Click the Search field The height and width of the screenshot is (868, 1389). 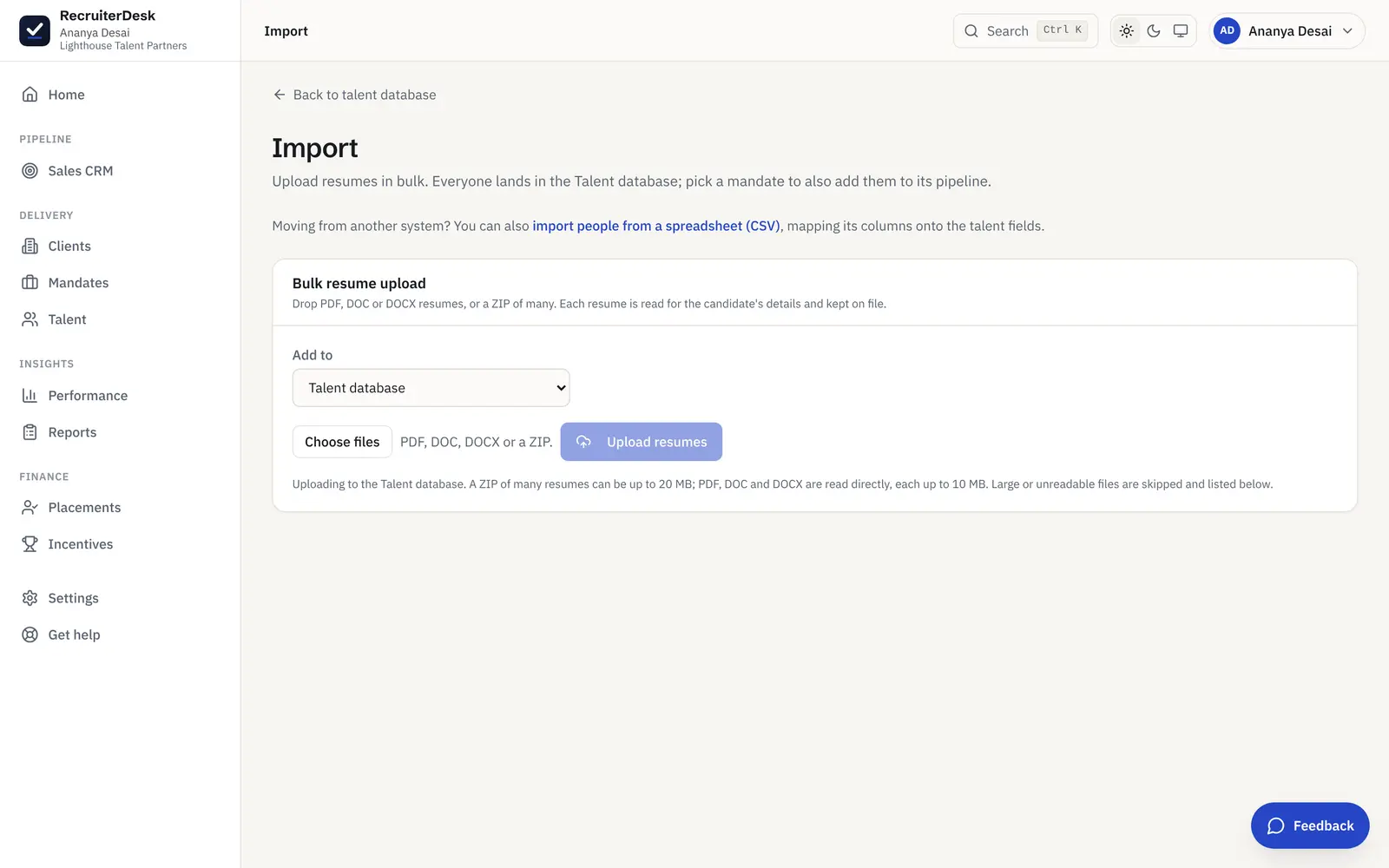[x=1025, y=31]
